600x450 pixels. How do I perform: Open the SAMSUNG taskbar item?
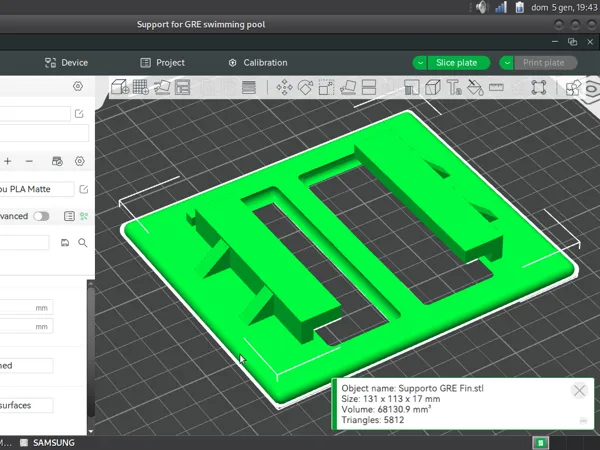[47, 443]
